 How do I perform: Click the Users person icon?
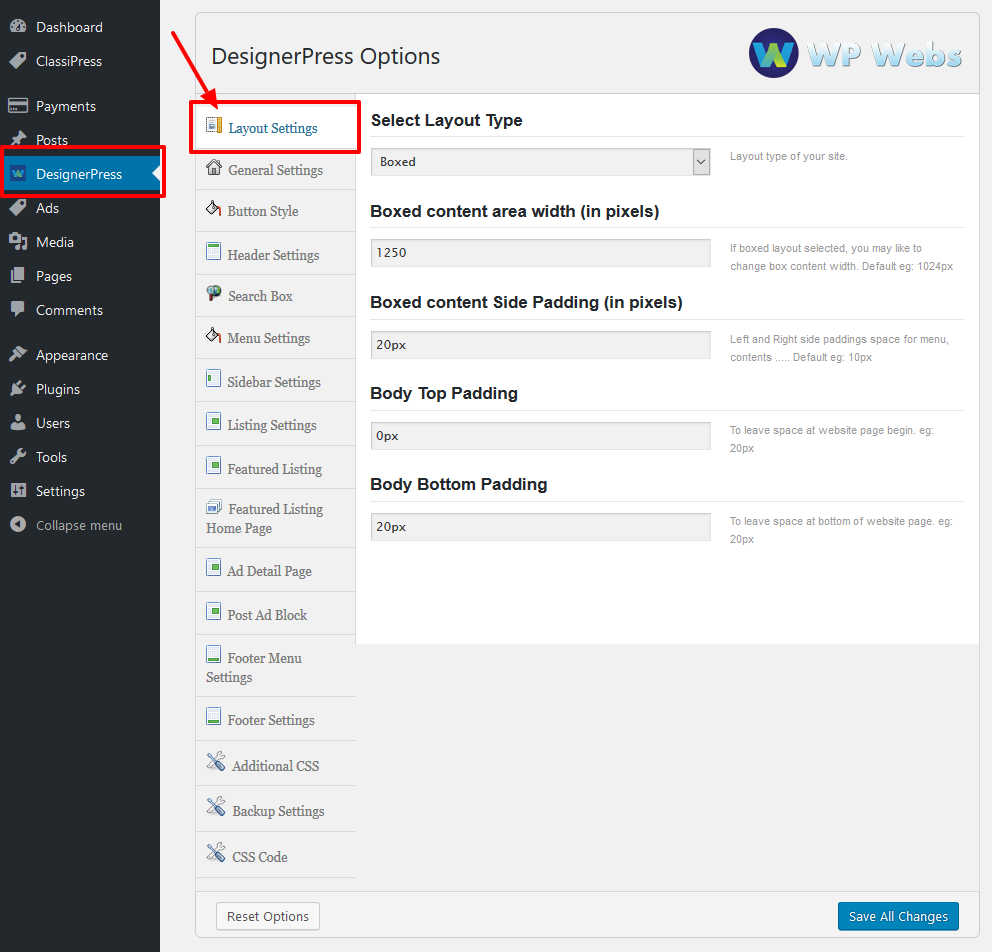tap(18, 423)
